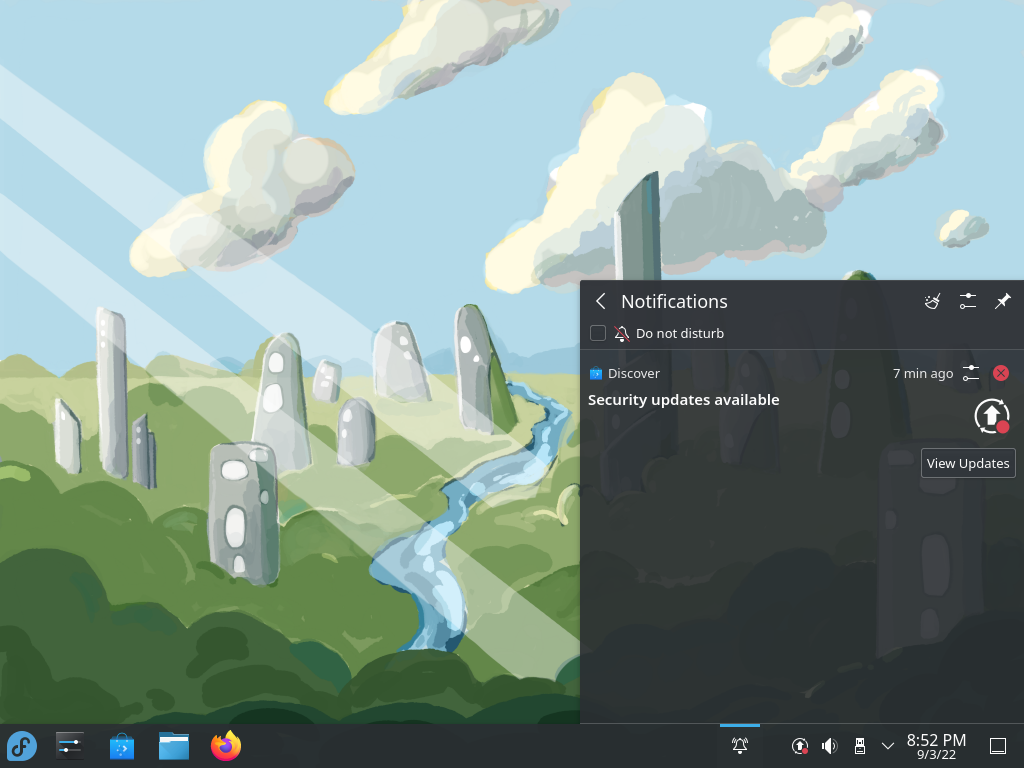Viewport: 1024px width, 768px height.
Task: Click the Do not disturb label
Action: tap(680, 334)
